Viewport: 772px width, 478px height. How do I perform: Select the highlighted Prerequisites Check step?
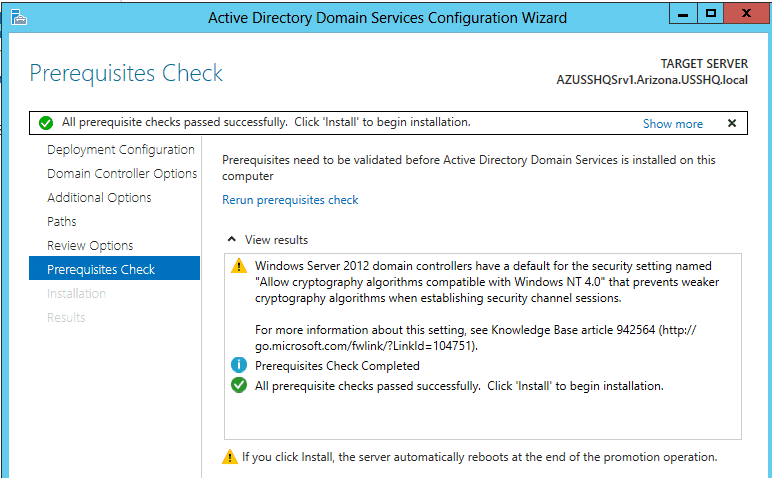pyautogui.click(x=114, y=268)
